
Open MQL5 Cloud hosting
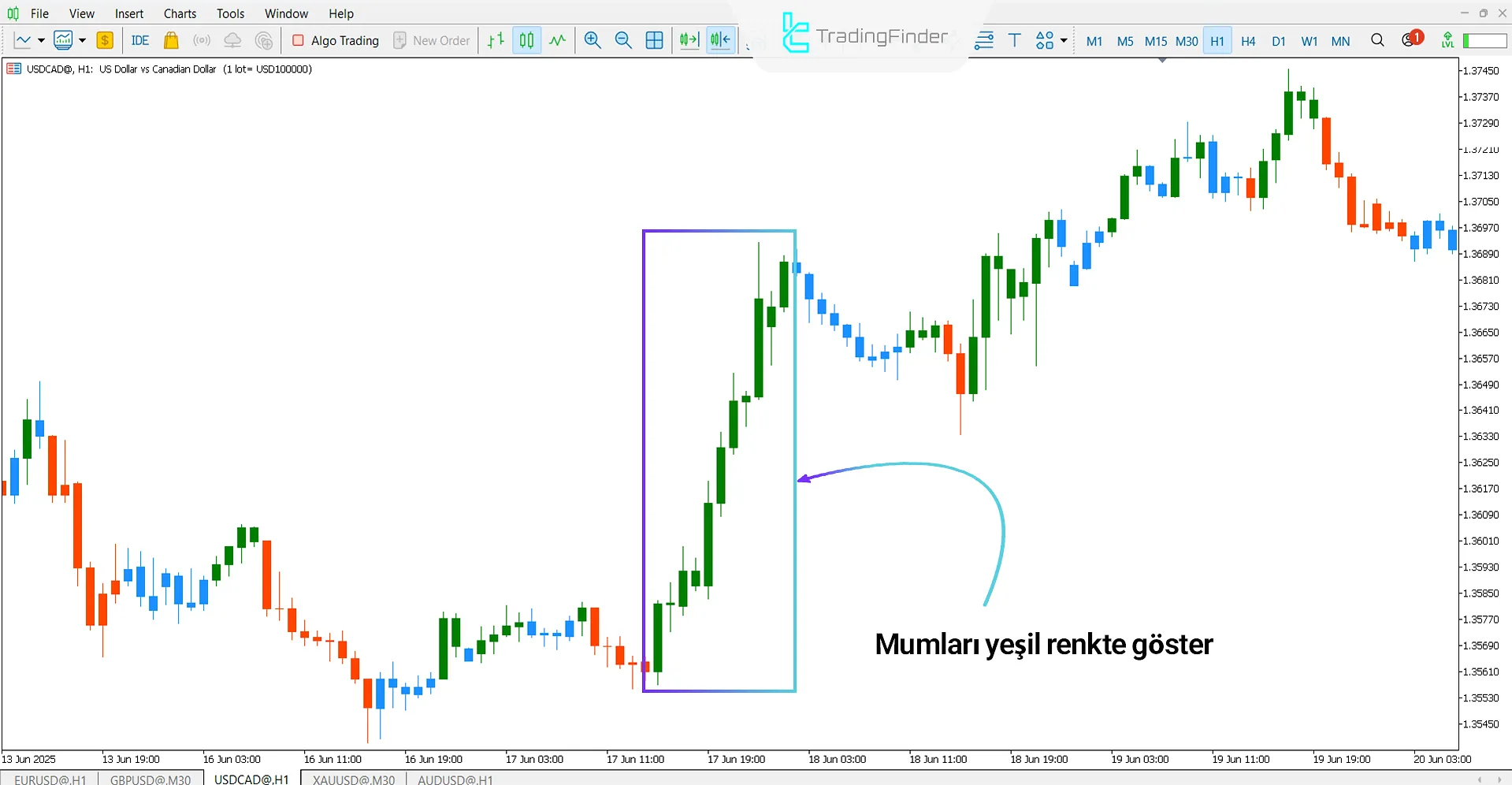tap(232, 40)
